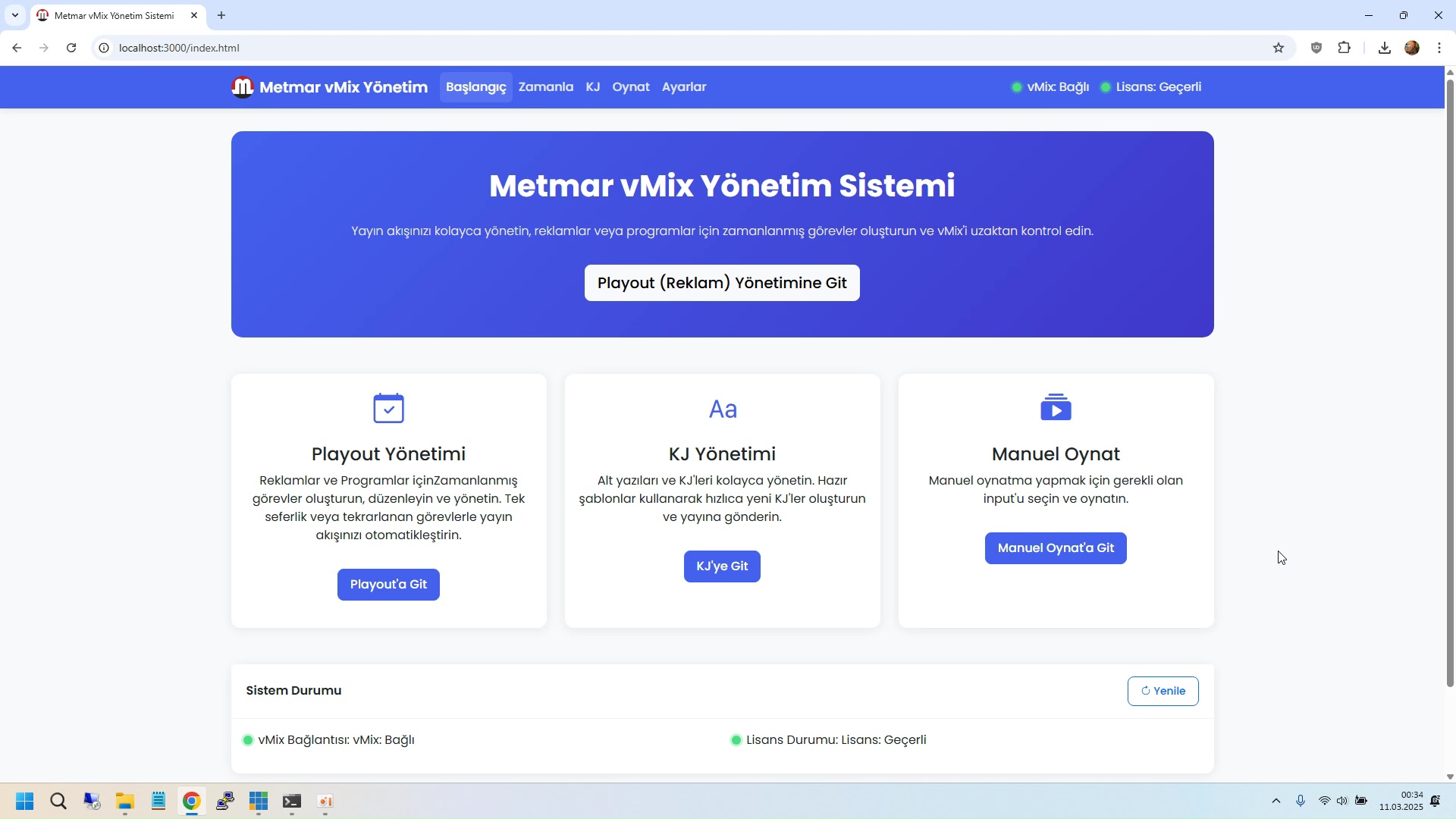Bookmark this page with the star icon
The image size is (1456, 819).
pyautogui.click(x=1279, y=48)
